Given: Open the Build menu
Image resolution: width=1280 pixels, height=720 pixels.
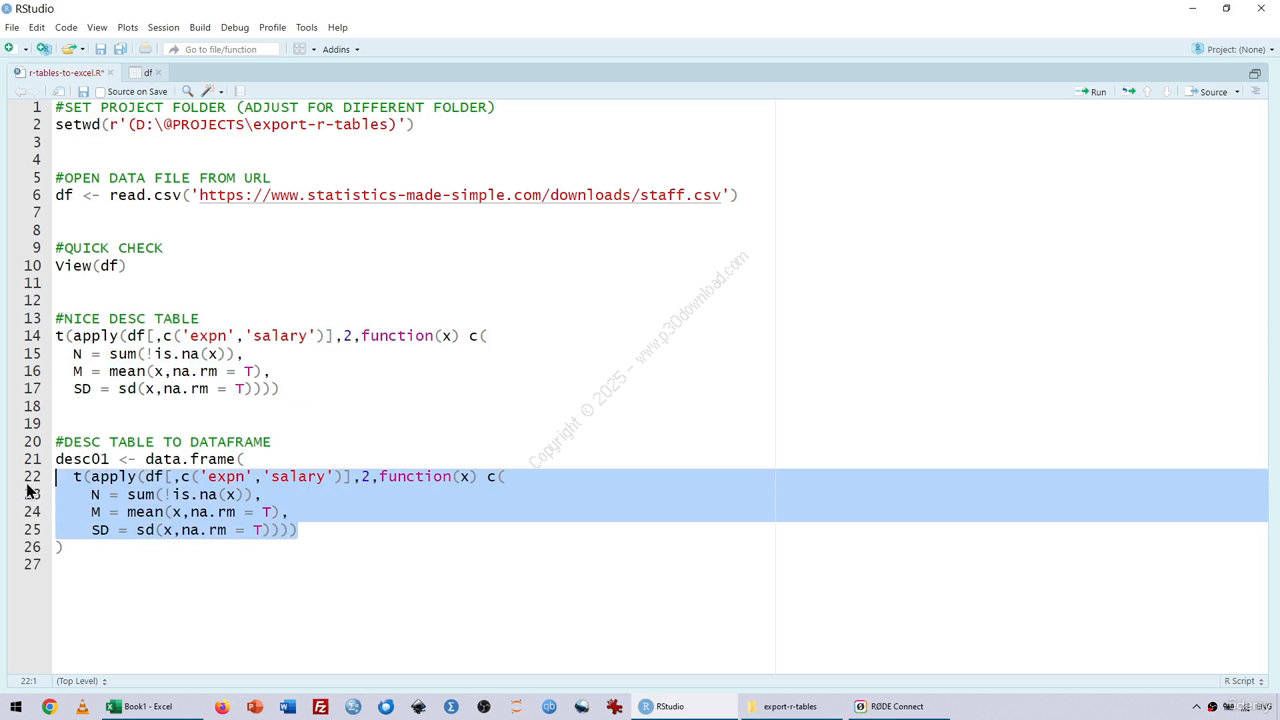Looking at the screenshot, I should coord(200,27).
